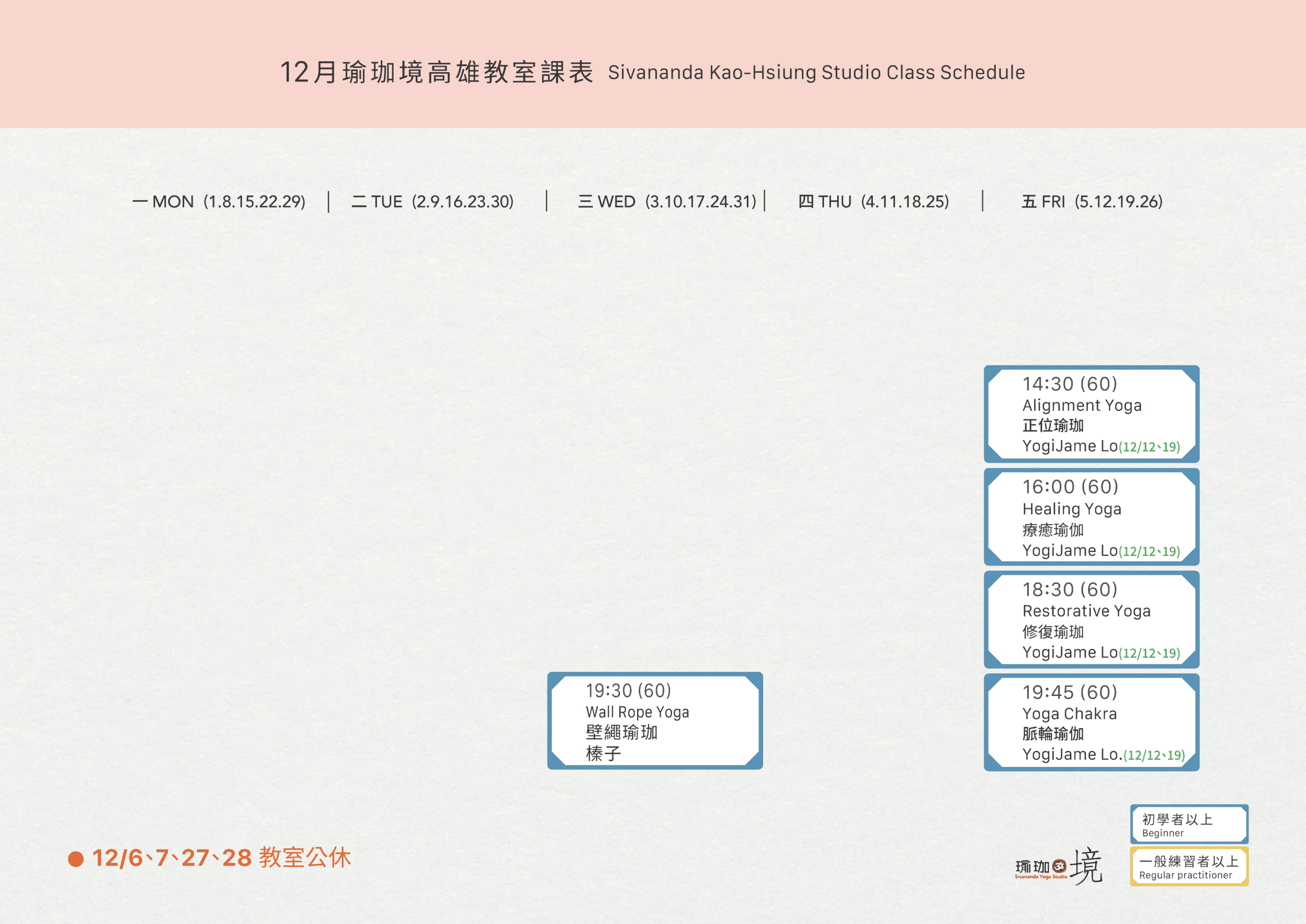Click the orange dot before closure notice
This screenshot has height=924, width=1306.
tap(76, 859)
